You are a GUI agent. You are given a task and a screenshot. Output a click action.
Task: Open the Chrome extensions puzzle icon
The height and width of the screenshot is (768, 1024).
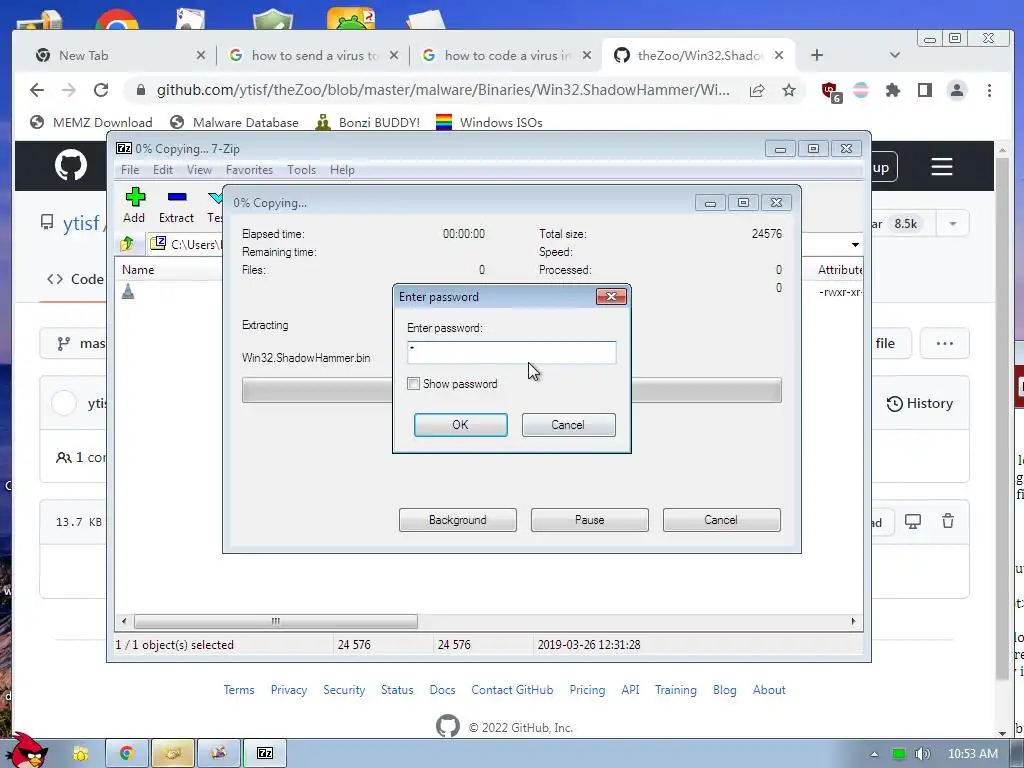[893, 90]
